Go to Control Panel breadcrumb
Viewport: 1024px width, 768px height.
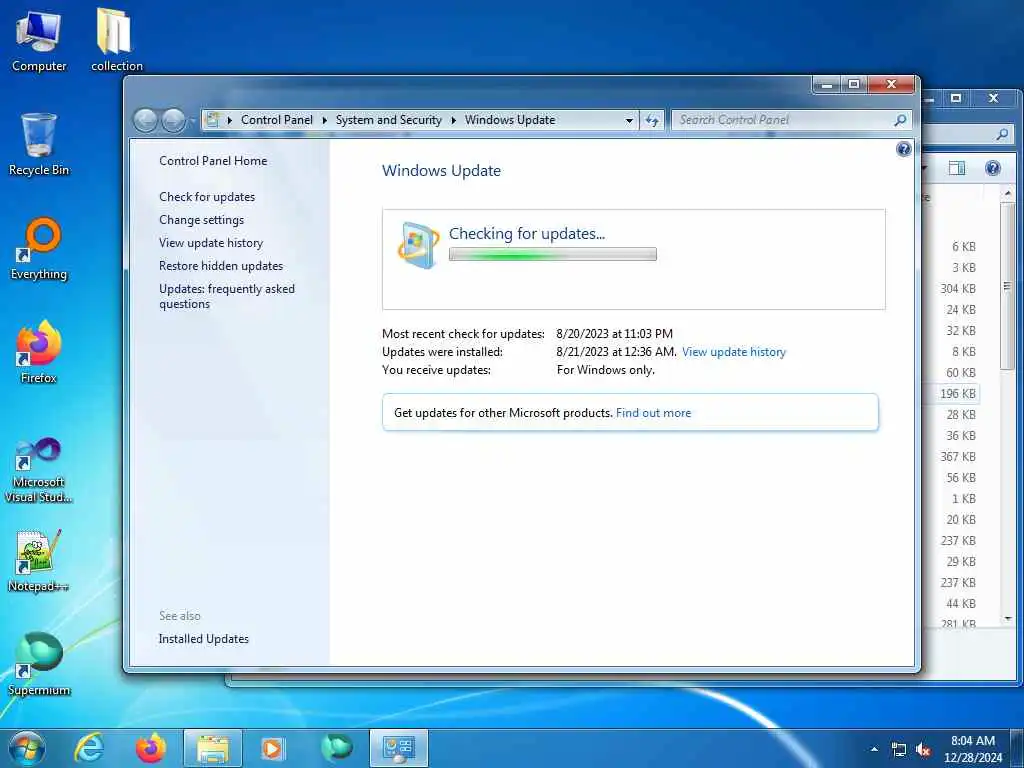click(x=277, y=120)
